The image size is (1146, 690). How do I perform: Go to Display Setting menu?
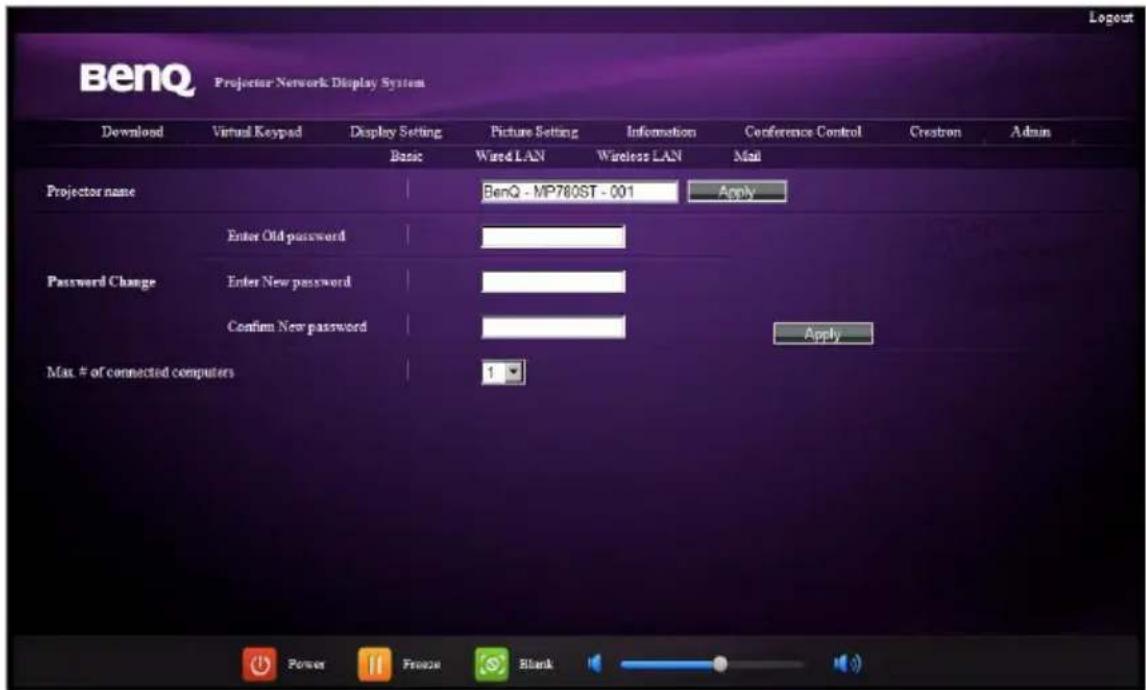tap(395, 132)
